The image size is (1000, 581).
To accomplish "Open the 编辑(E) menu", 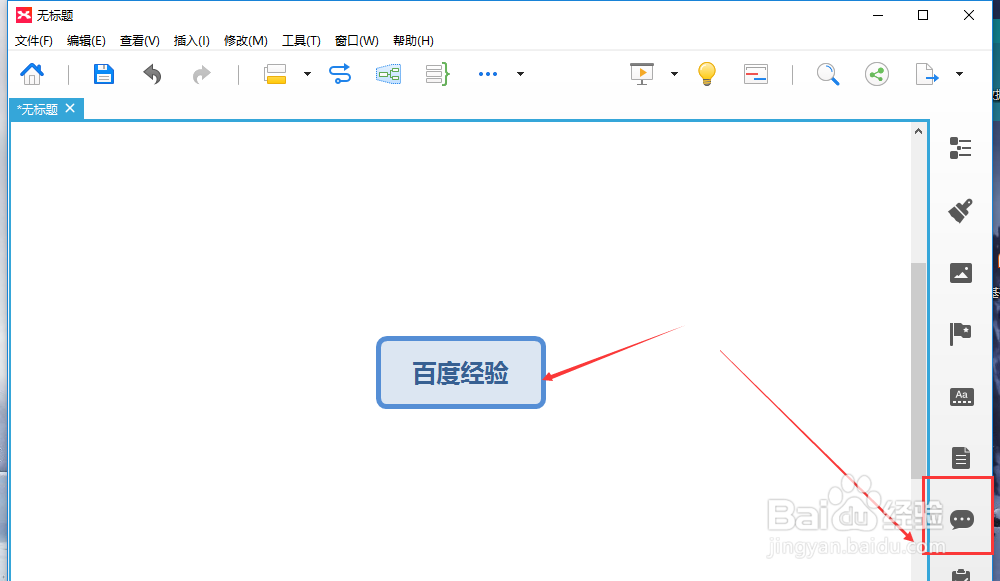I will (x=86, y=41).
